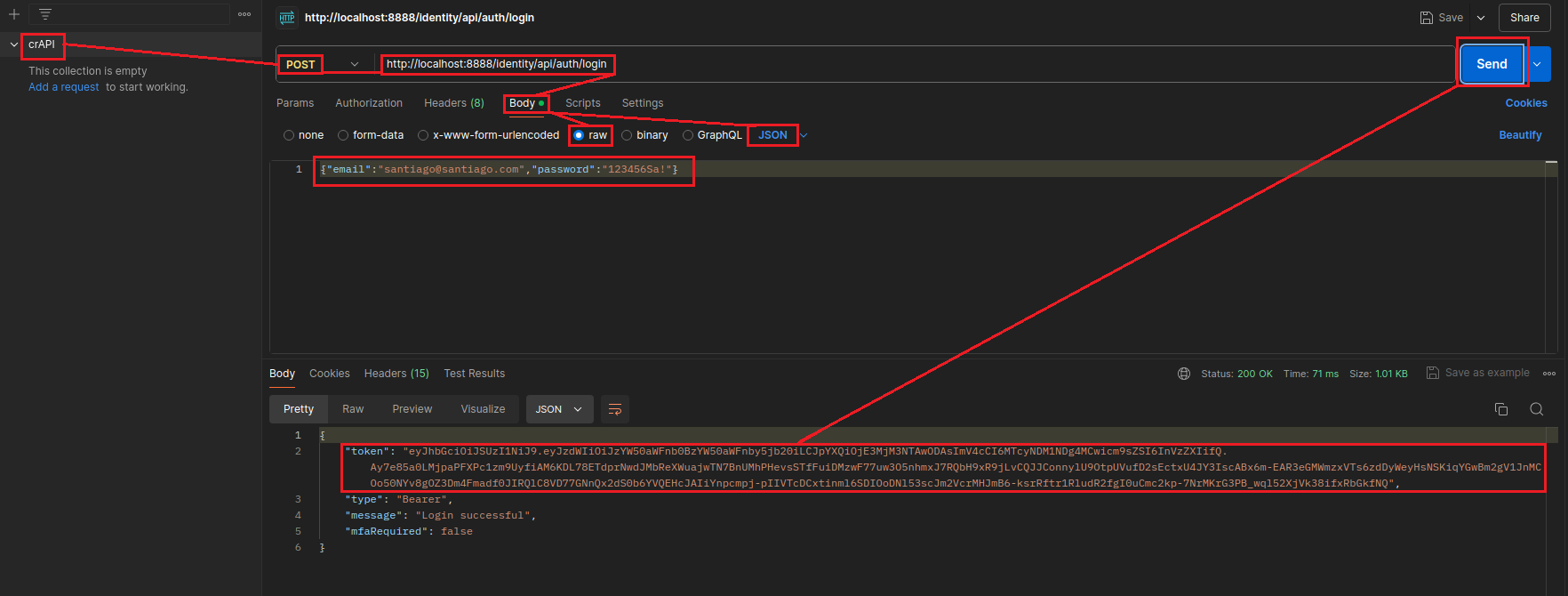Click the plus icon to create new collection
This screenshot has width=1568, height=596.
[x=14, y=14]
